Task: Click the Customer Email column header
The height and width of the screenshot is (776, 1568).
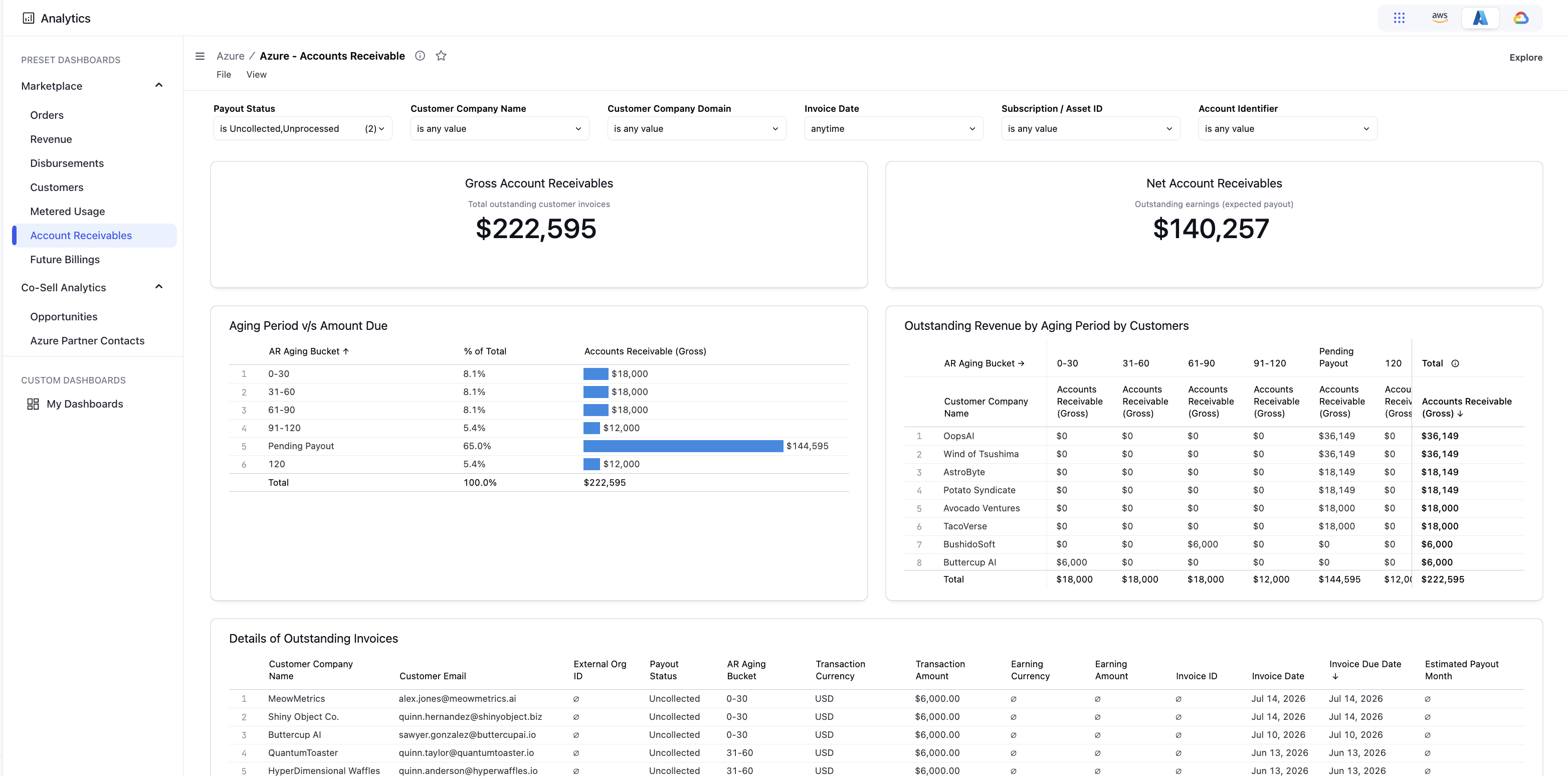Action: 432,676
